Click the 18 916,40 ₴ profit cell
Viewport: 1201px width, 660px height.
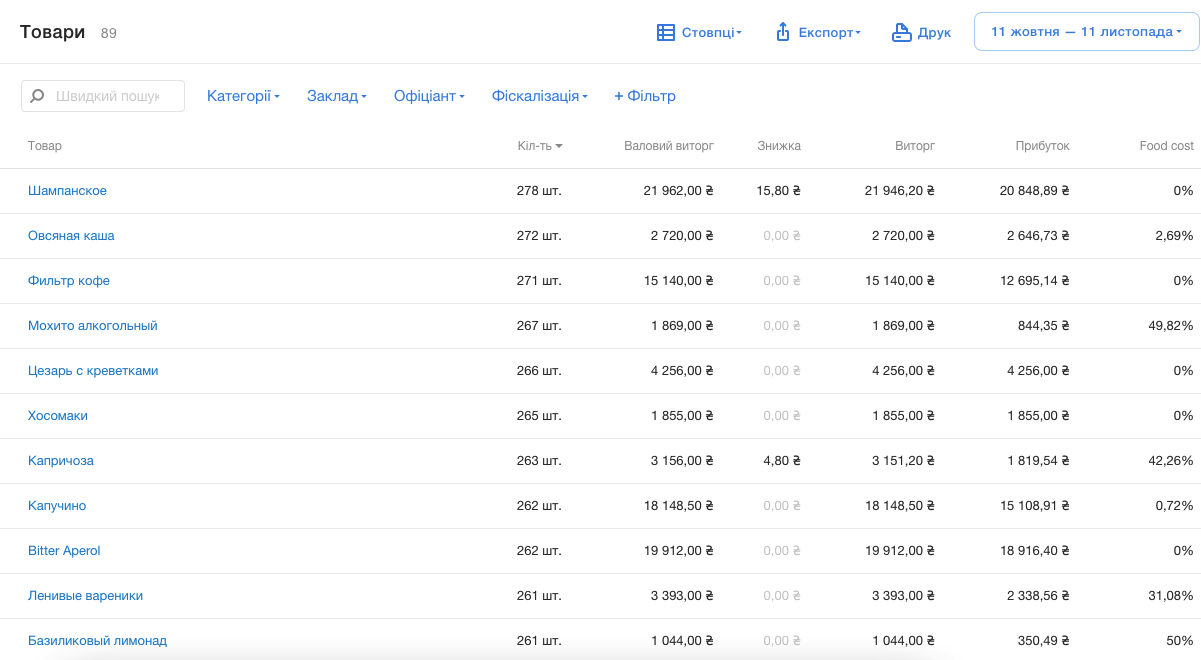1035,551
